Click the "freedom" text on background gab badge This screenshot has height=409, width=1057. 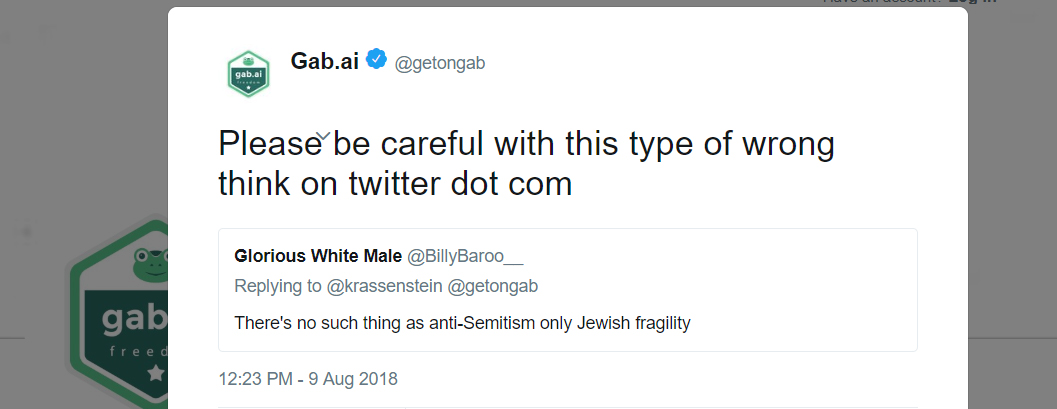pos(138,352)
